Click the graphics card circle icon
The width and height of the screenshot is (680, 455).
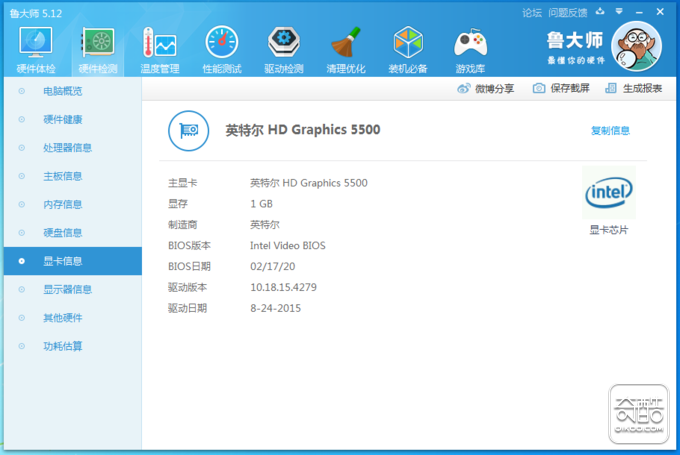(x=188, y=131)
